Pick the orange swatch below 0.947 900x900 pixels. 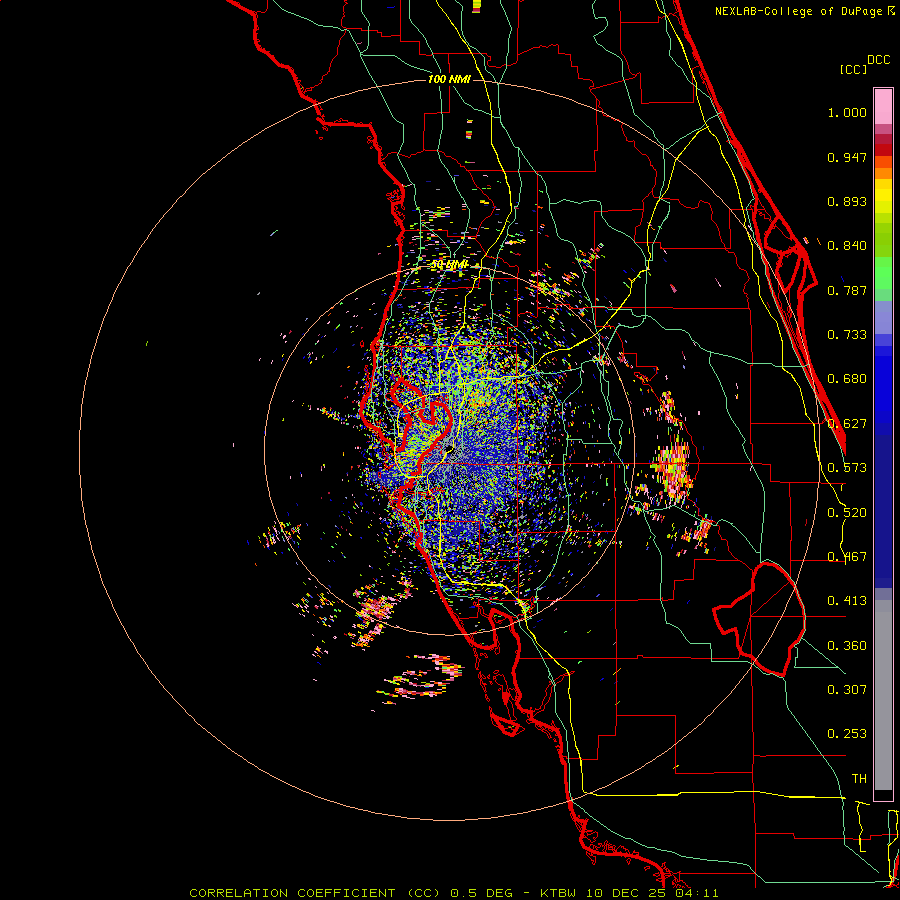tap(883, 173)
